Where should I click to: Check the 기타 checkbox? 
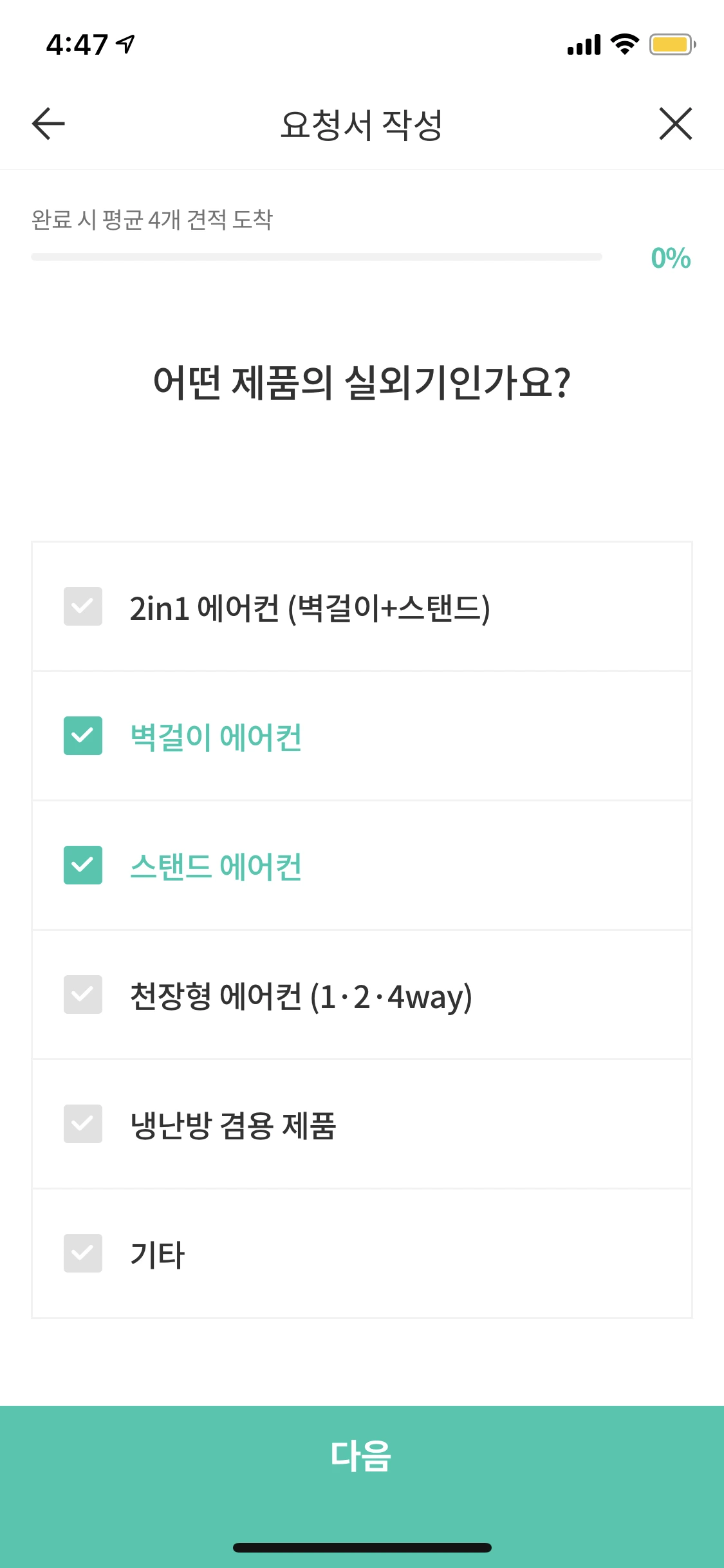click(83, 1253)
